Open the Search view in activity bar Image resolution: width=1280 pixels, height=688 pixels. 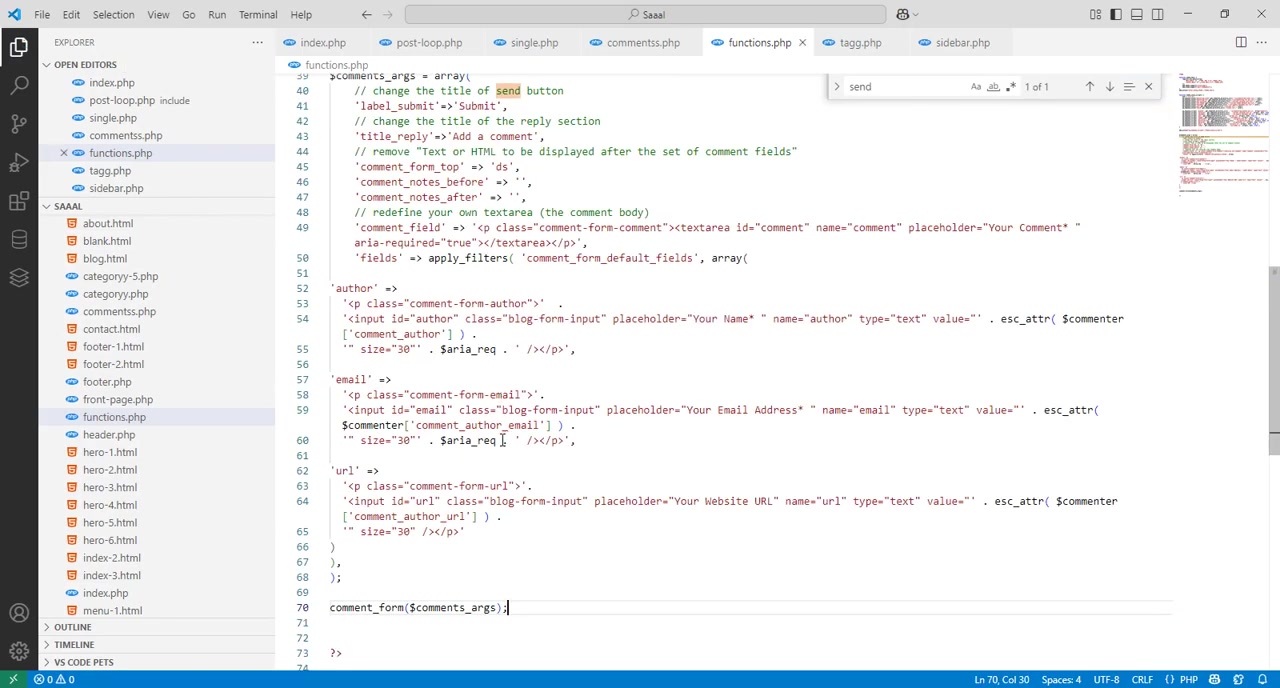point(19,85)
